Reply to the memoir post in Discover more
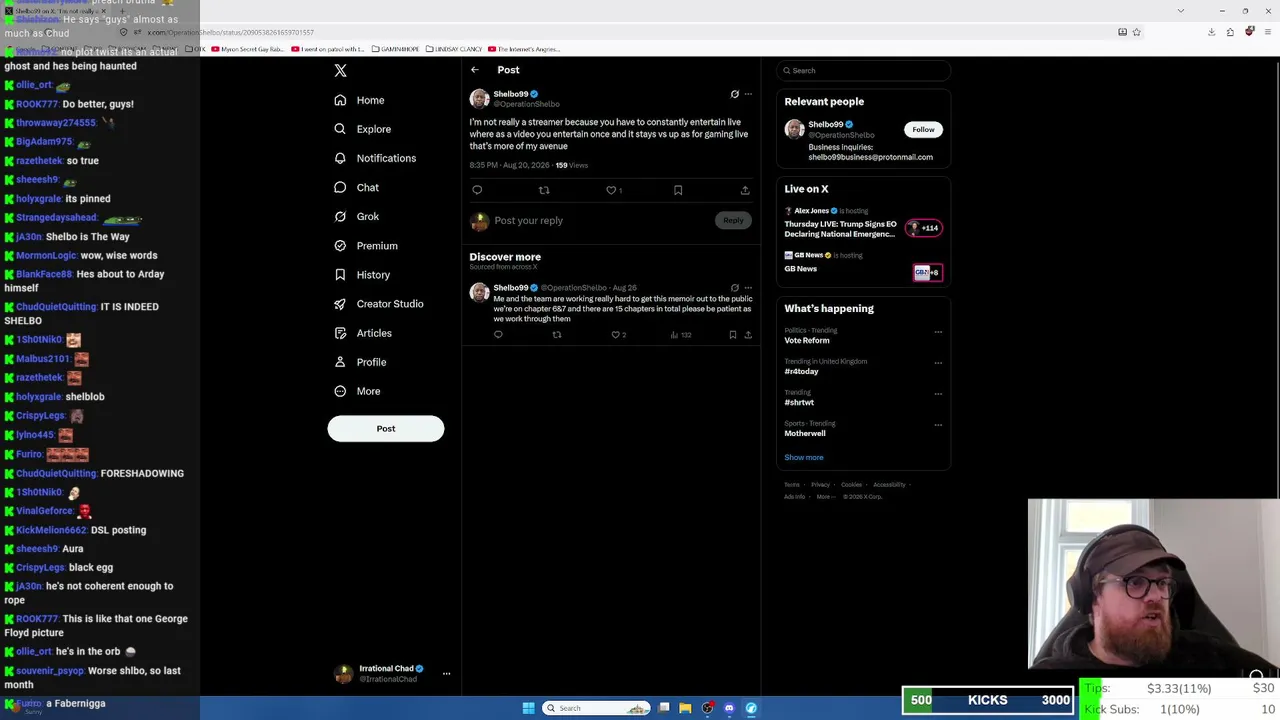This screenshot has width=1280, height=720. point(498,335)
